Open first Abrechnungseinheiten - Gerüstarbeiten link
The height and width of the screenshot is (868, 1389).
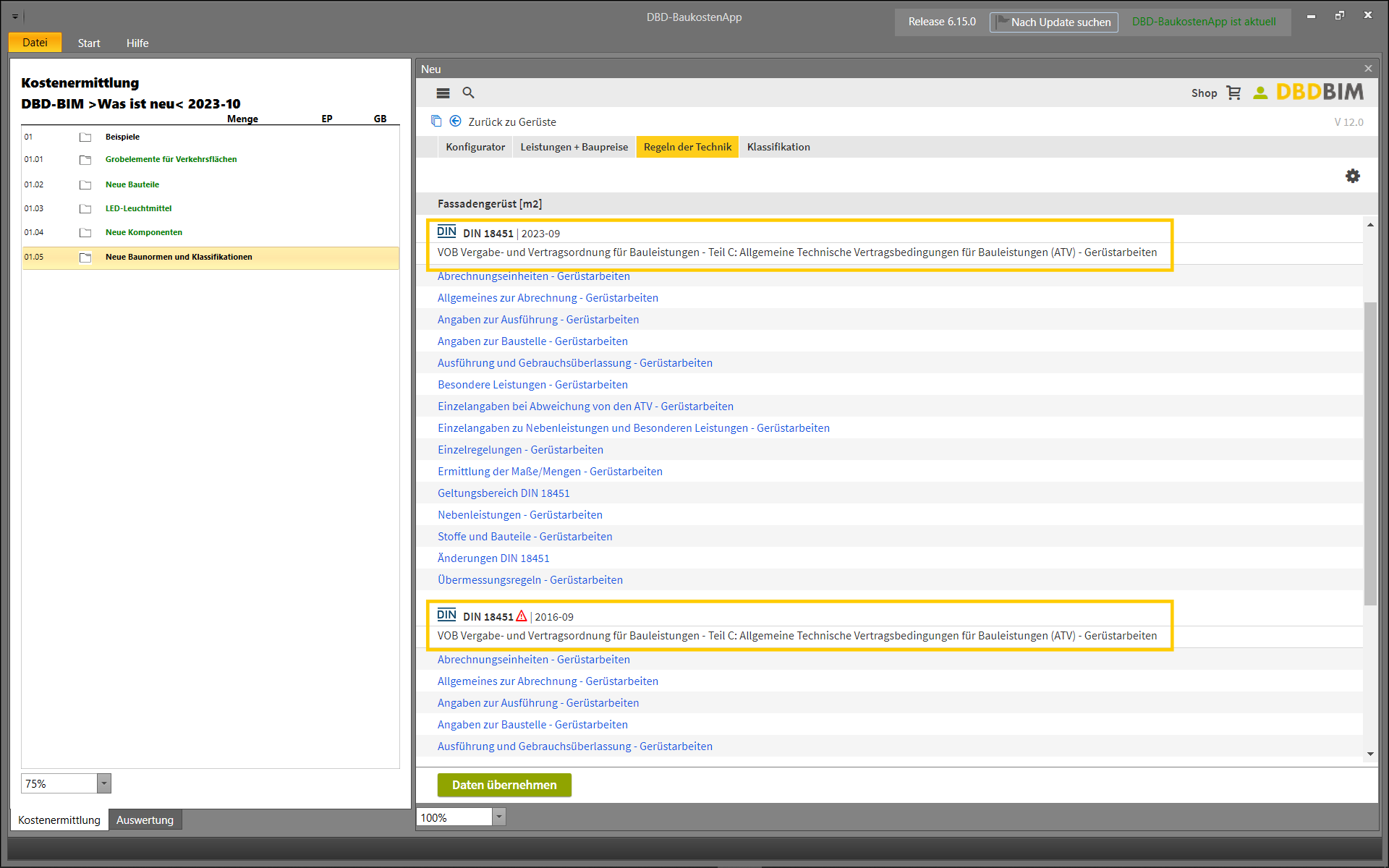click(x=534, y=276)
